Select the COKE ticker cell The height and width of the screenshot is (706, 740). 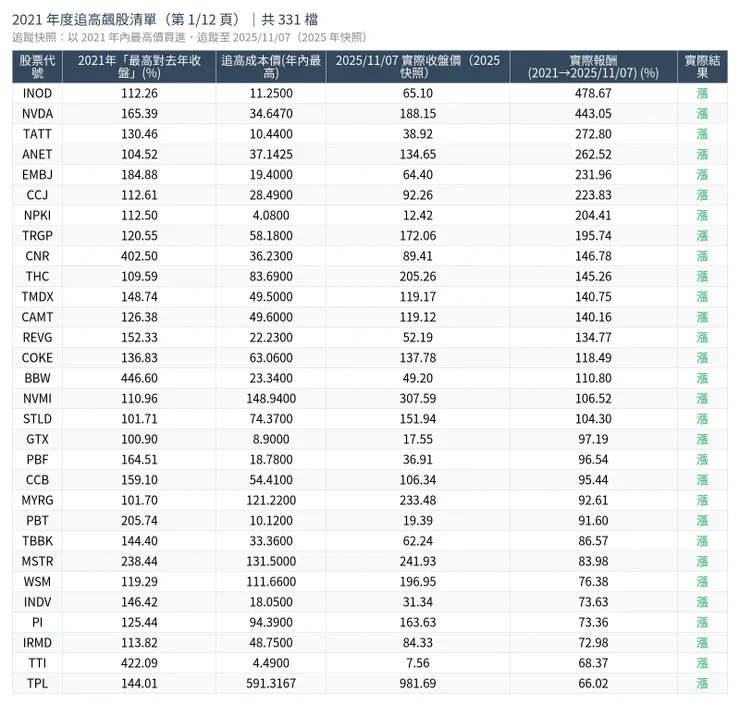(x=38, y=358)
